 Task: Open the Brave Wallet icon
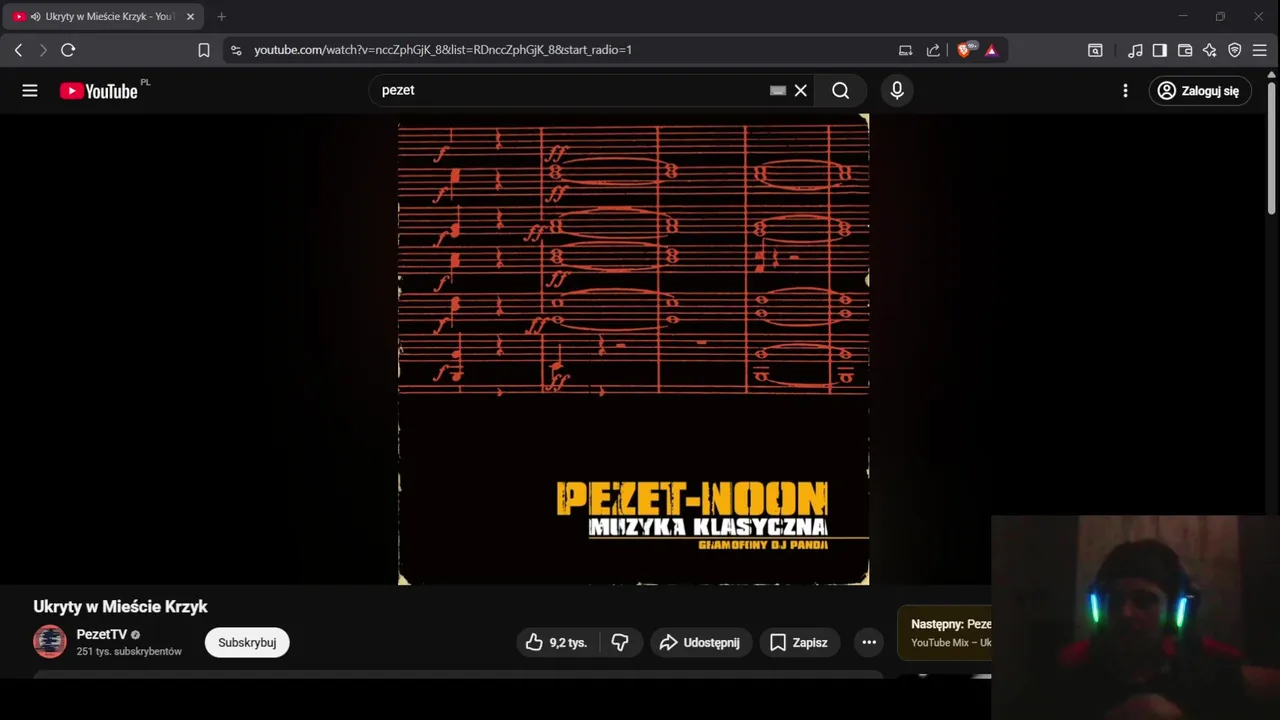click(1185, 50)
